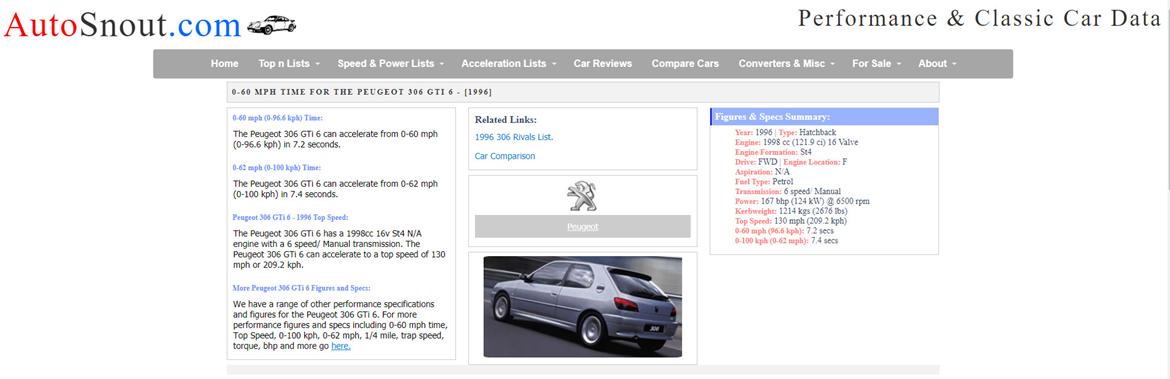This screenshot has height=379, width=1170.
Task: Click the grey Peugeot button
Action: [x=583, y=227]
